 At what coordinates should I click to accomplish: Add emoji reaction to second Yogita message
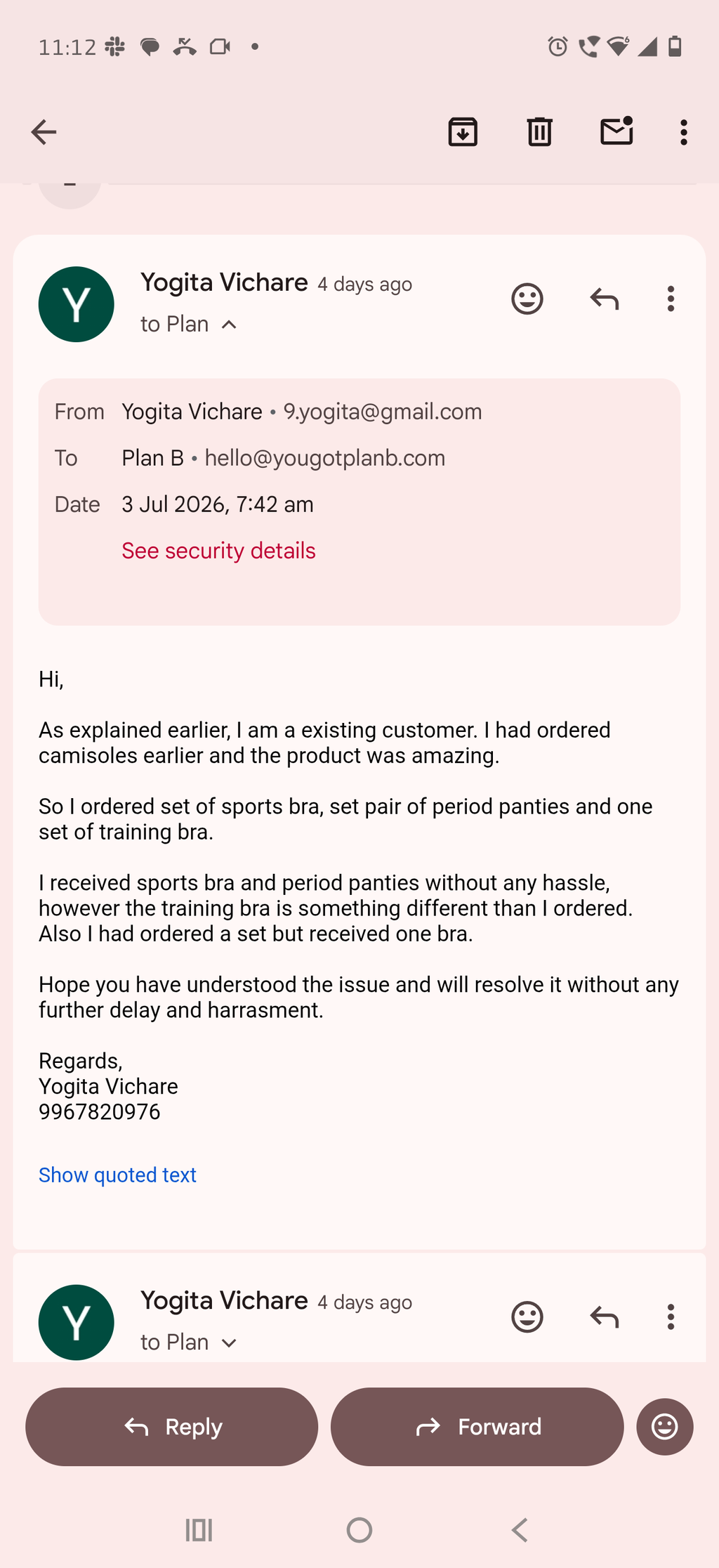click(x=527, y=1317)
